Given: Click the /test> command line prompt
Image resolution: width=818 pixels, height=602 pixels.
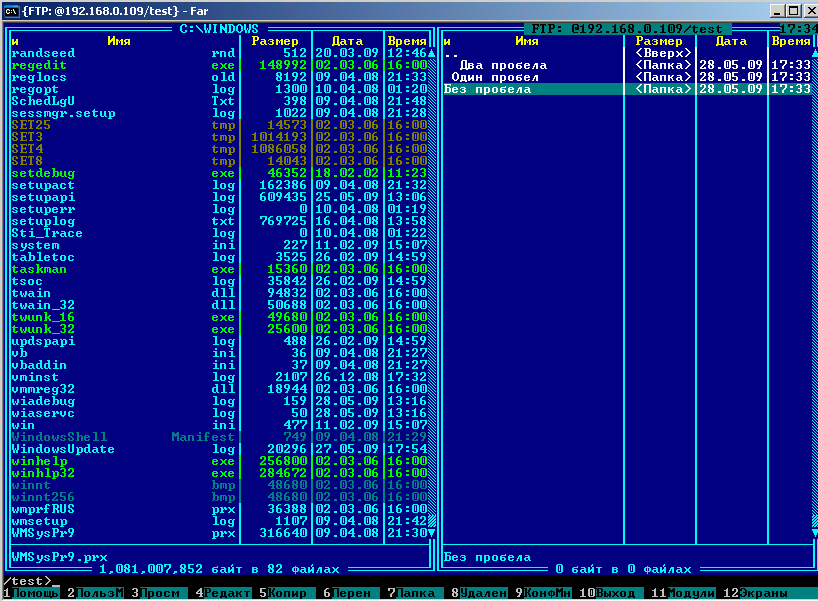Looking at the screenshot, I should [x=27, y=581].
